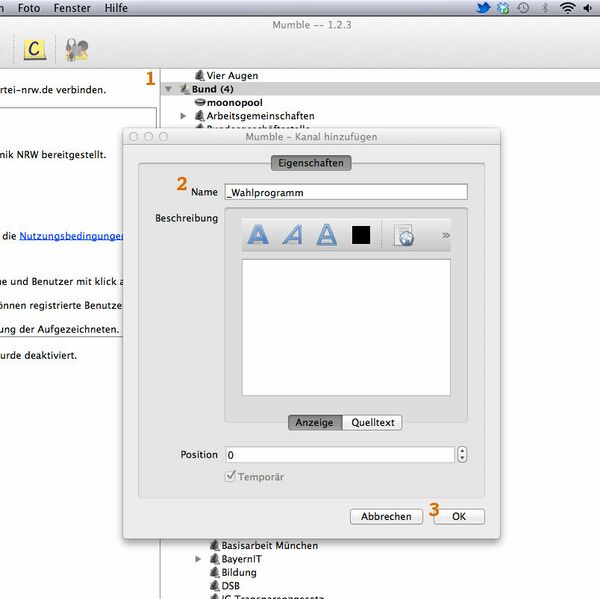Open the Fenster menu
This screenshot has height=599, width=600.
70,8
